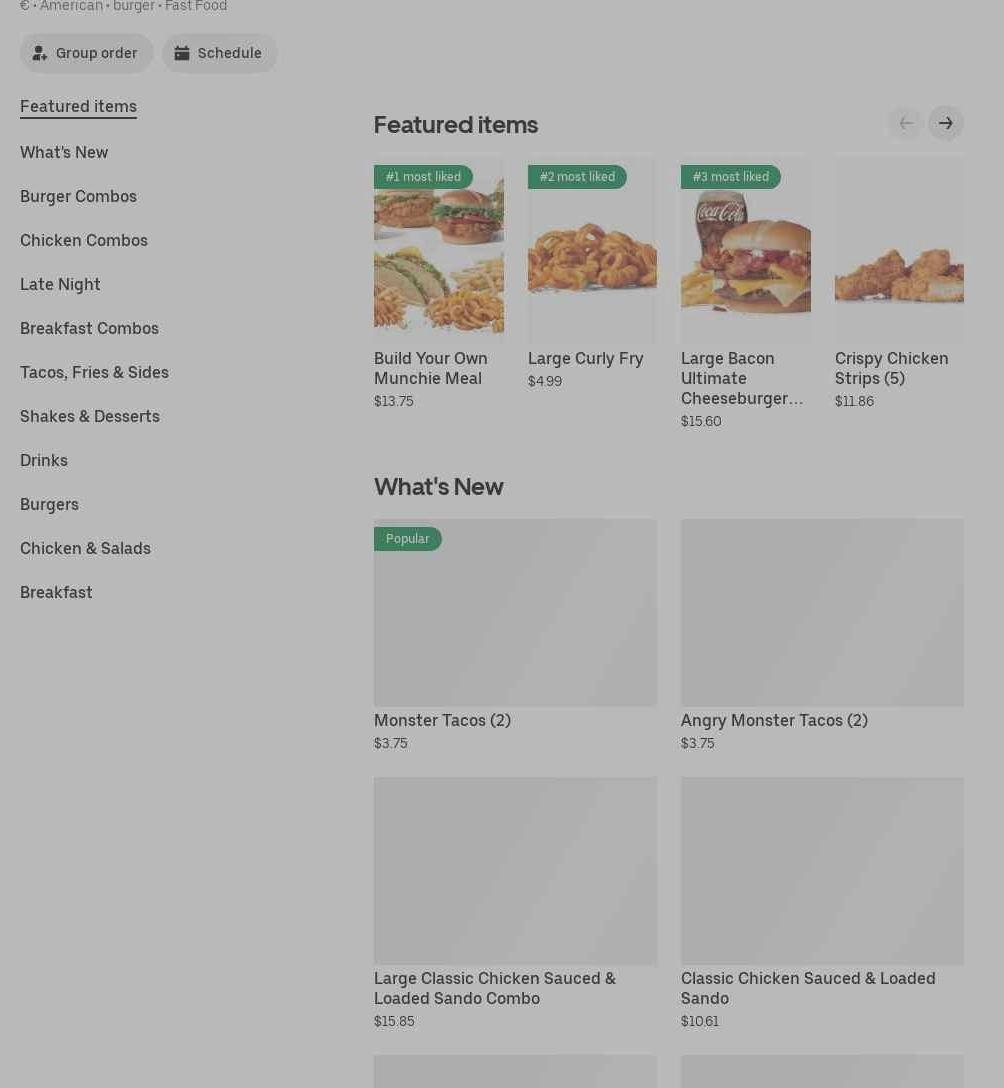The height and width of the screenshot is (1088, 1004).
Task: Click the #3 most liked badge
Action: (731, 177)
